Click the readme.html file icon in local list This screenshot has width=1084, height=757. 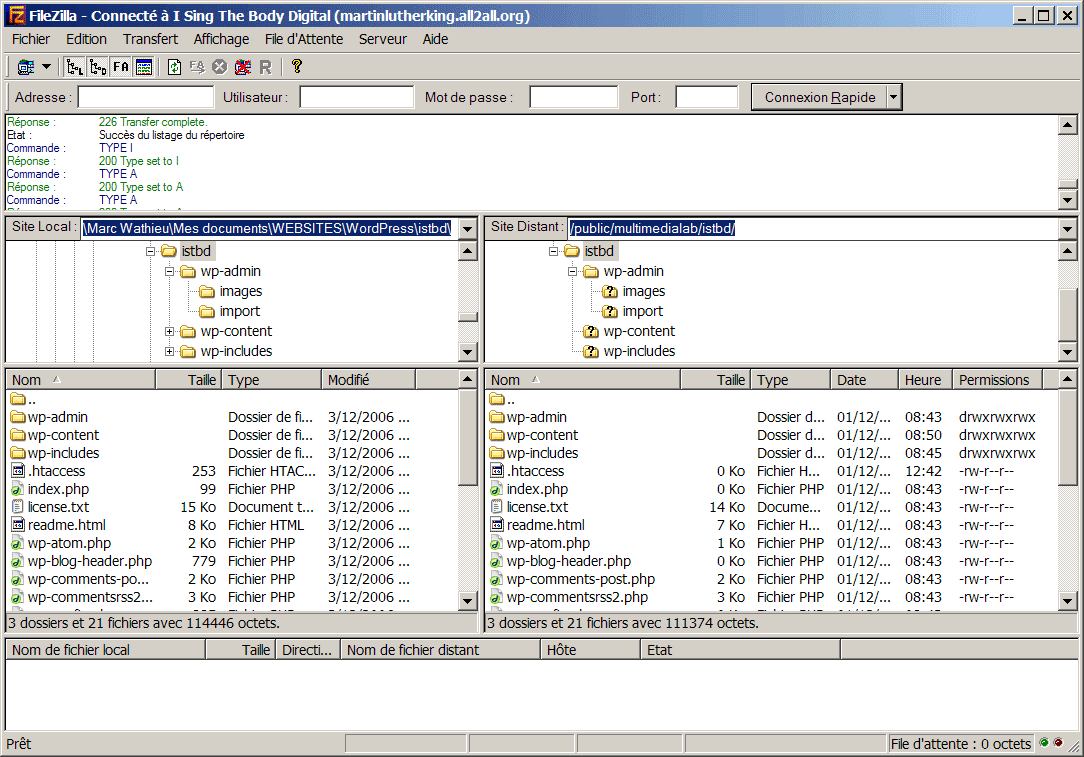pos(18,525)
